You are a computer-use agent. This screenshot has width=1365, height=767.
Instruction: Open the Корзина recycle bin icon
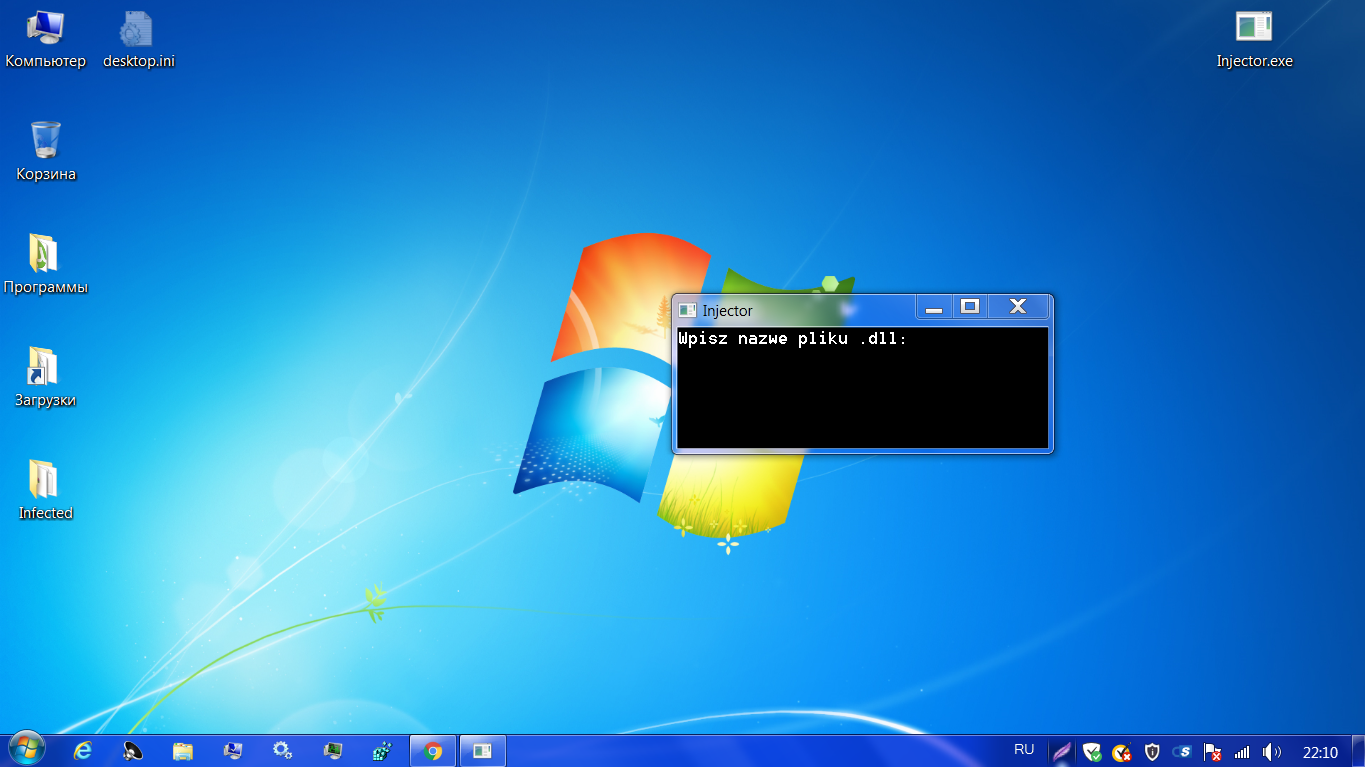click(x=46, y=152)
